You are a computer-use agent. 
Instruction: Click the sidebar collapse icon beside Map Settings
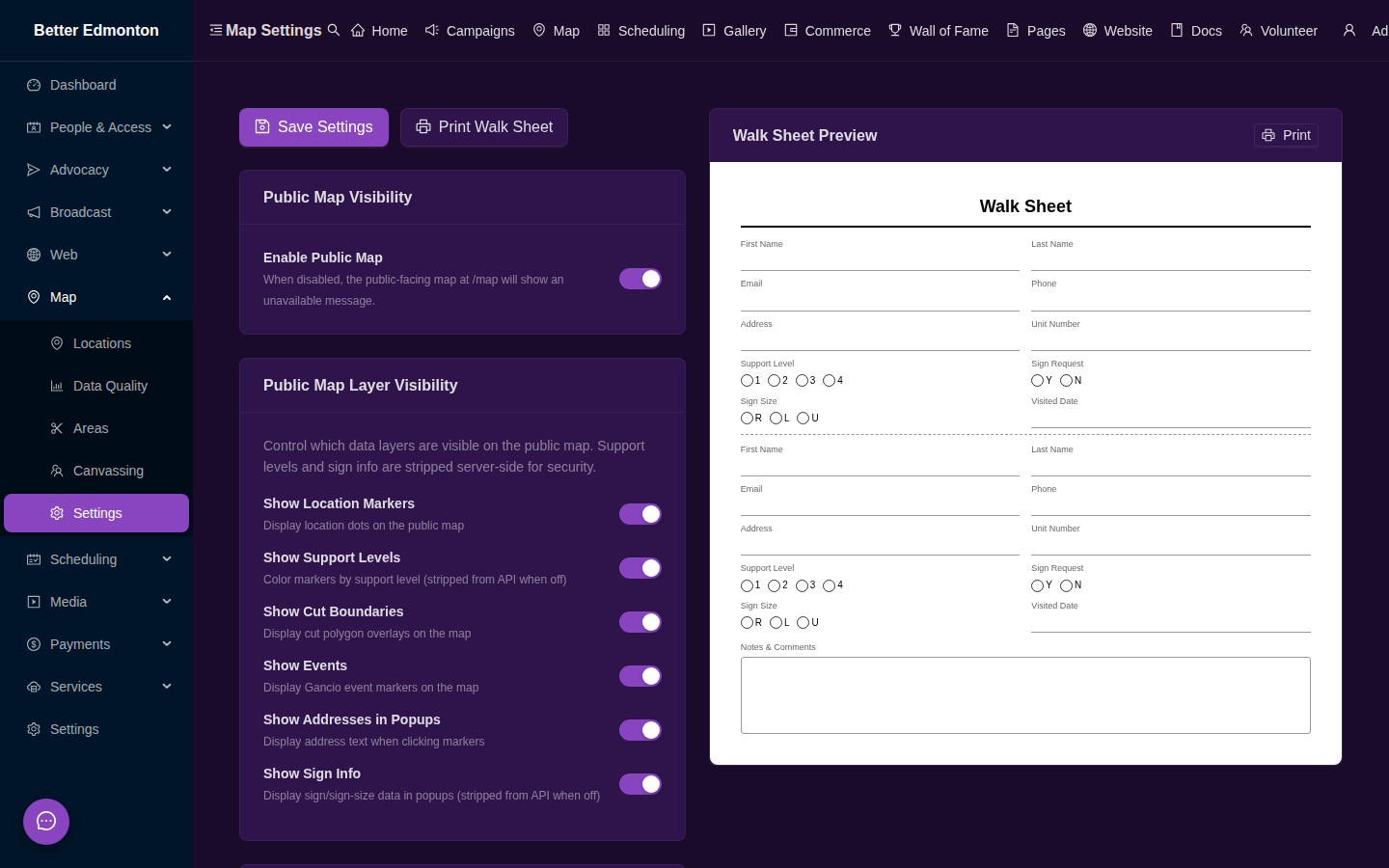tap(216, 30)
